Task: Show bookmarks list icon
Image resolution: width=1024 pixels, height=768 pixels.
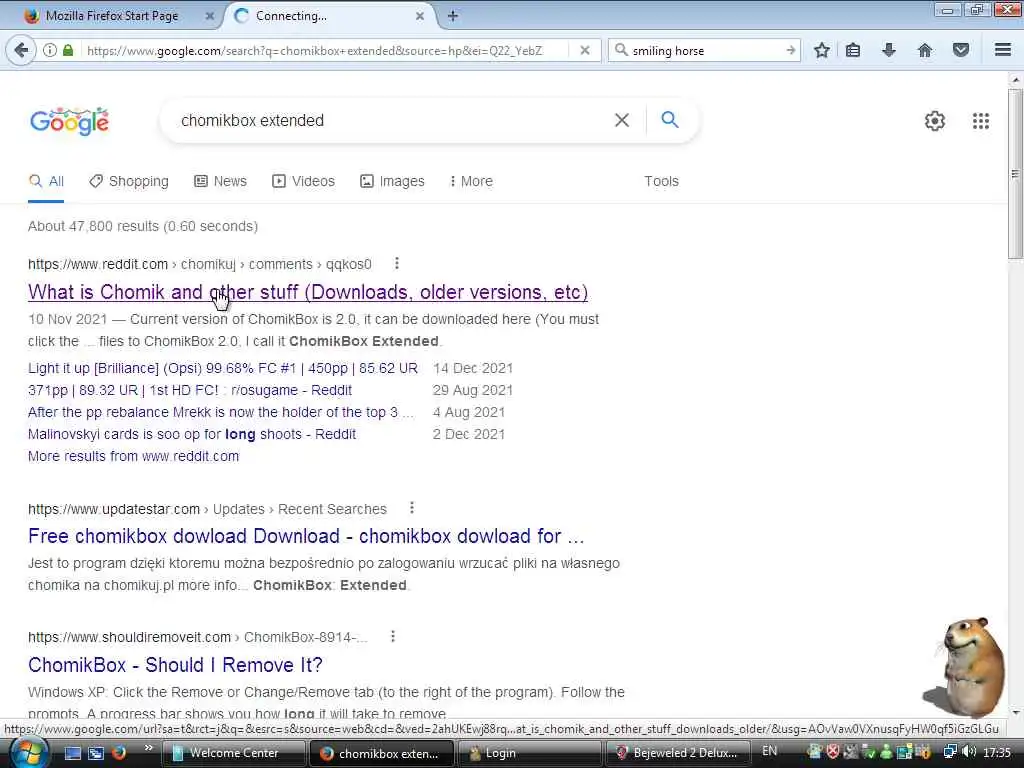Action: coord(853,50)
